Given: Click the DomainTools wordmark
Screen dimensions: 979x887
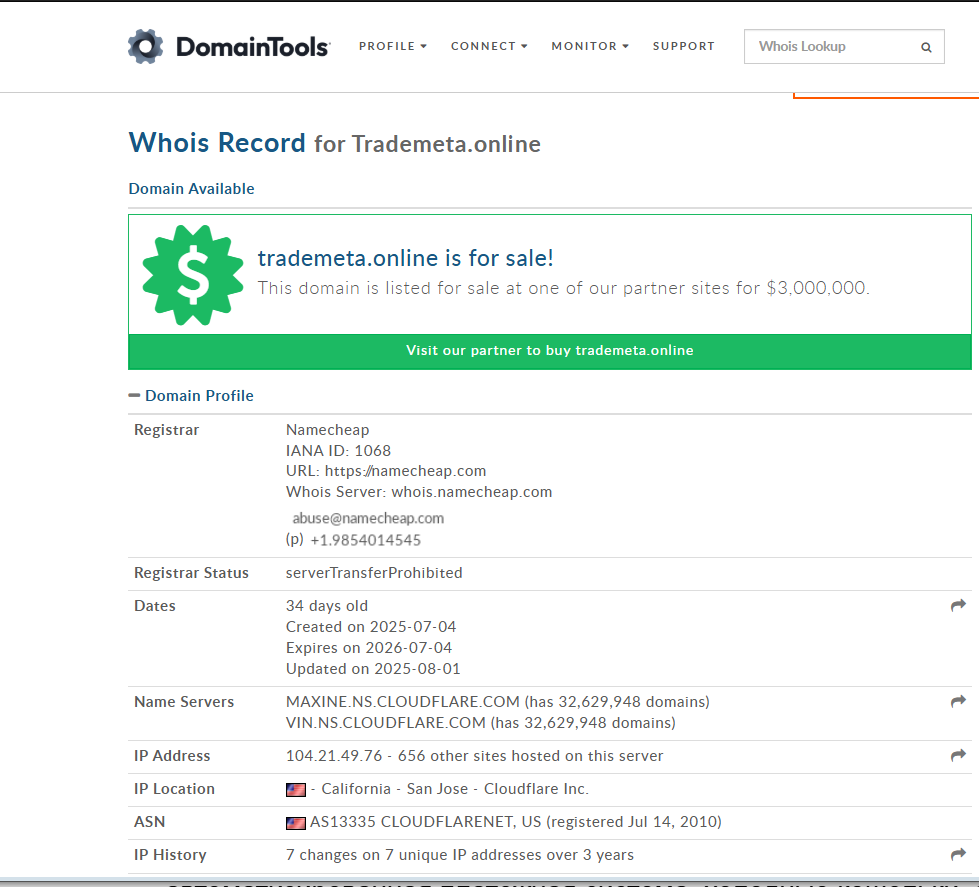Looking at the screenshot, I should click(253, 47).
